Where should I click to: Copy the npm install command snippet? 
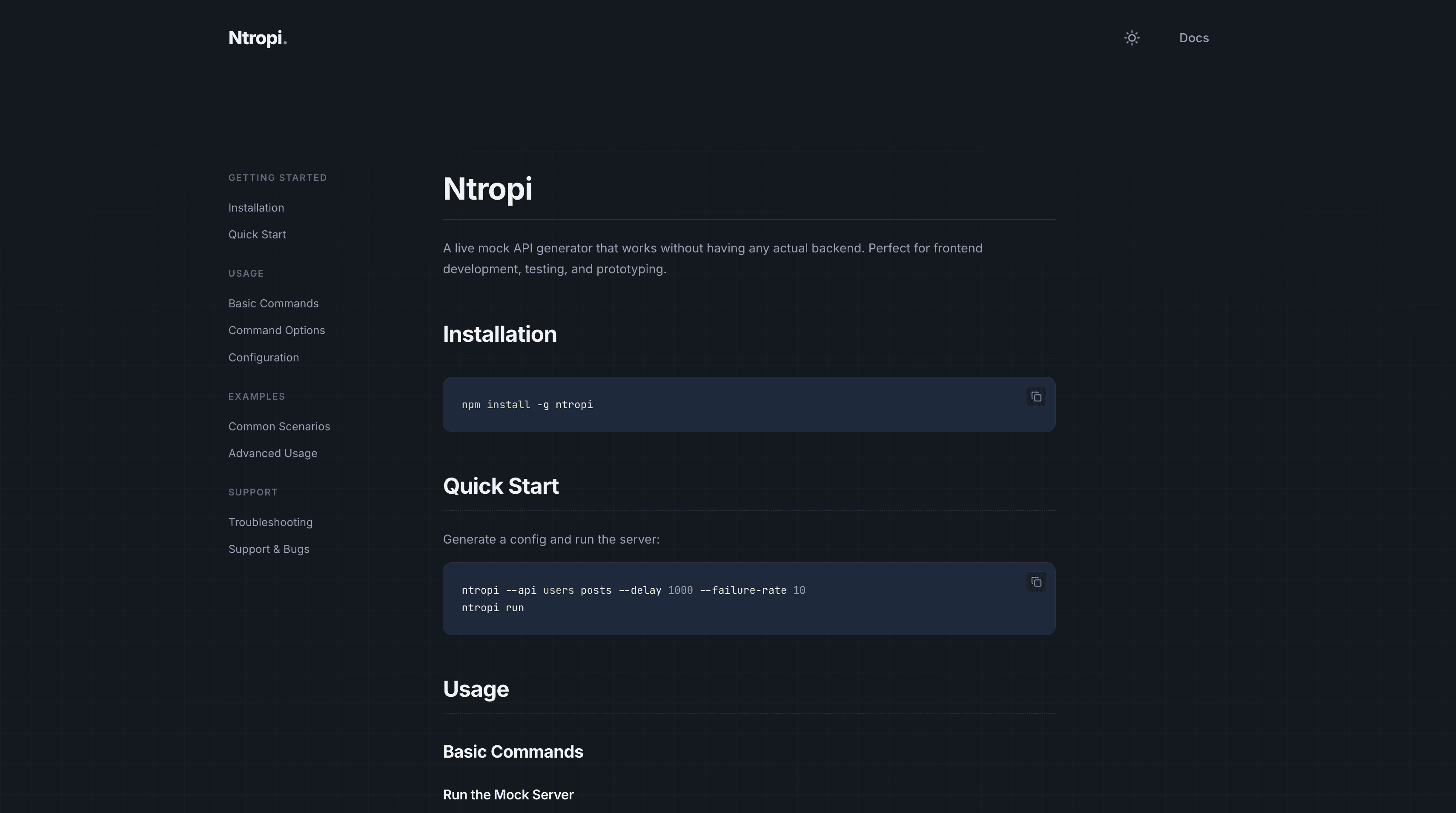[x=1036, y=397]
